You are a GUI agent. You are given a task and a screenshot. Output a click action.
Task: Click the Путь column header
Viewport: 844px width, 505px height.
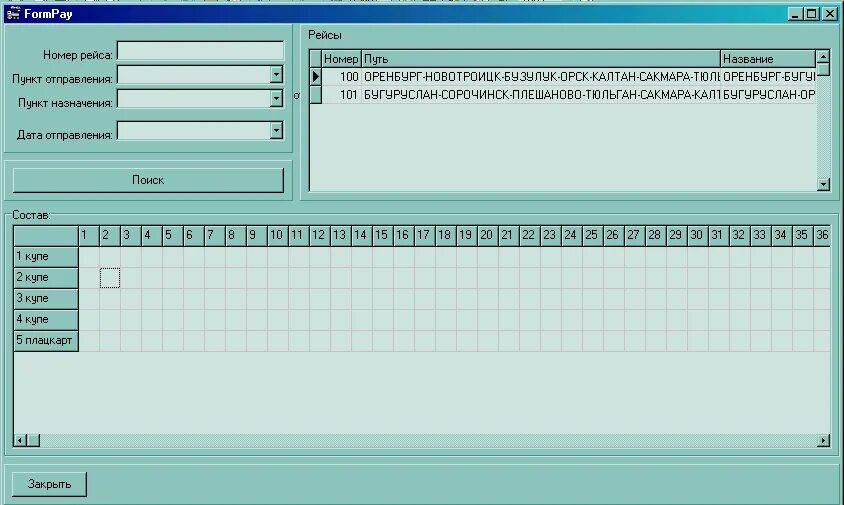[541, 59]
